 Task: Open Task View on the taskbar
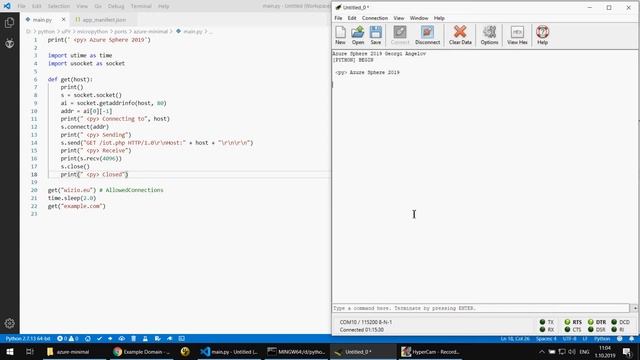(x=29, y=352)
